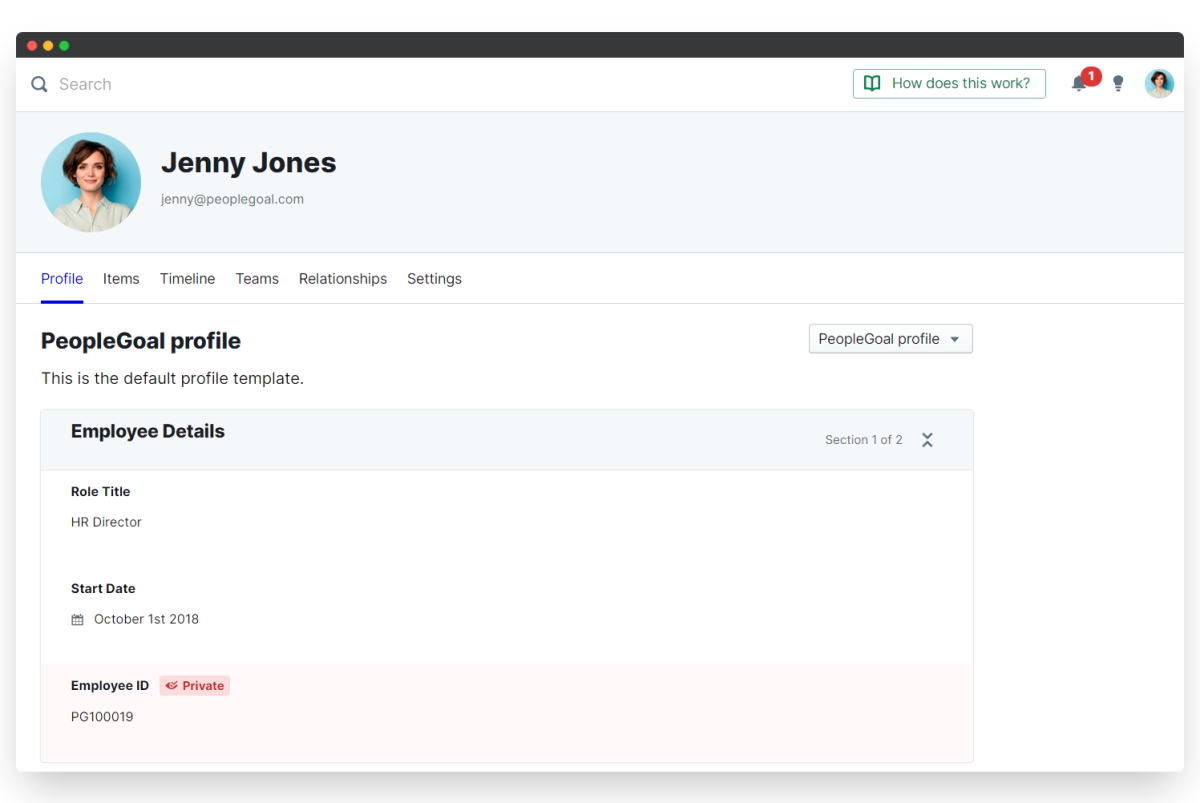Click the Role Title label

(100, 492)
